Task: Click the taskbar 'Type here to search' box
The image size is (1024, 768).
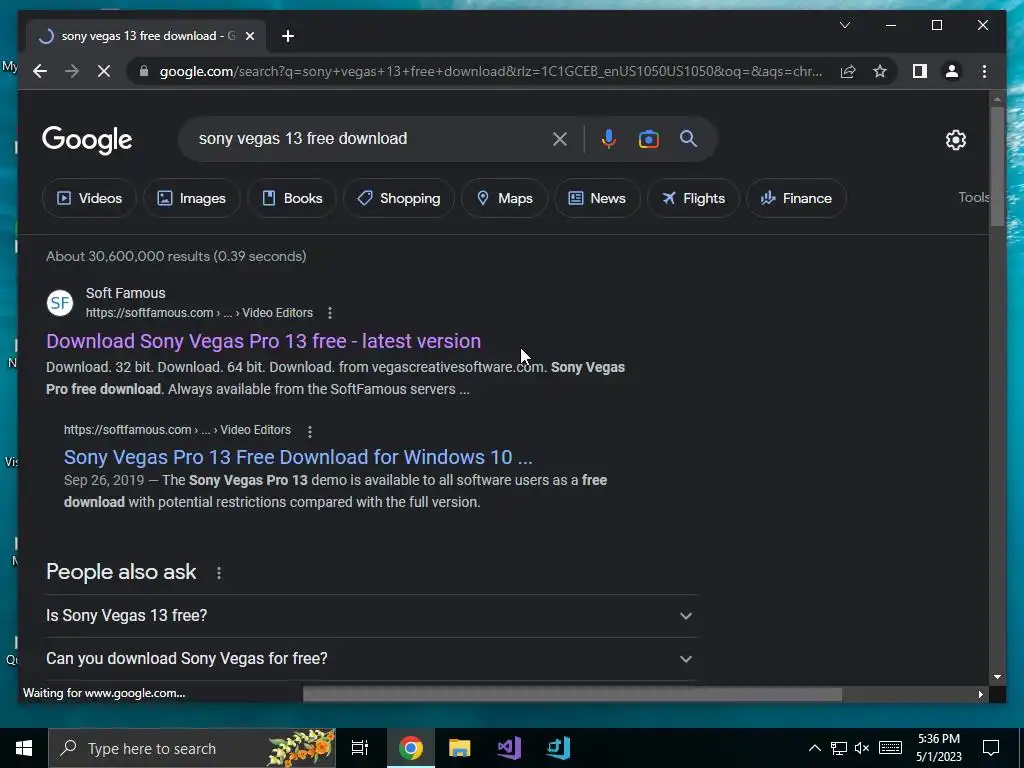Action: click(192, 748)
